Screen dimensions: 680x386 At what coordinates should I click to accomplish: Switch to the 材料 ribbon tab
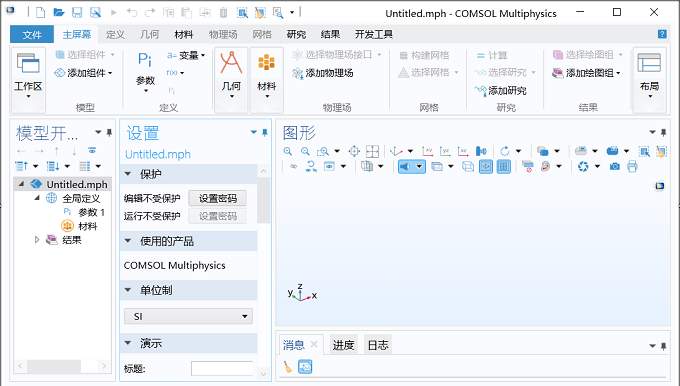[183, 34]
